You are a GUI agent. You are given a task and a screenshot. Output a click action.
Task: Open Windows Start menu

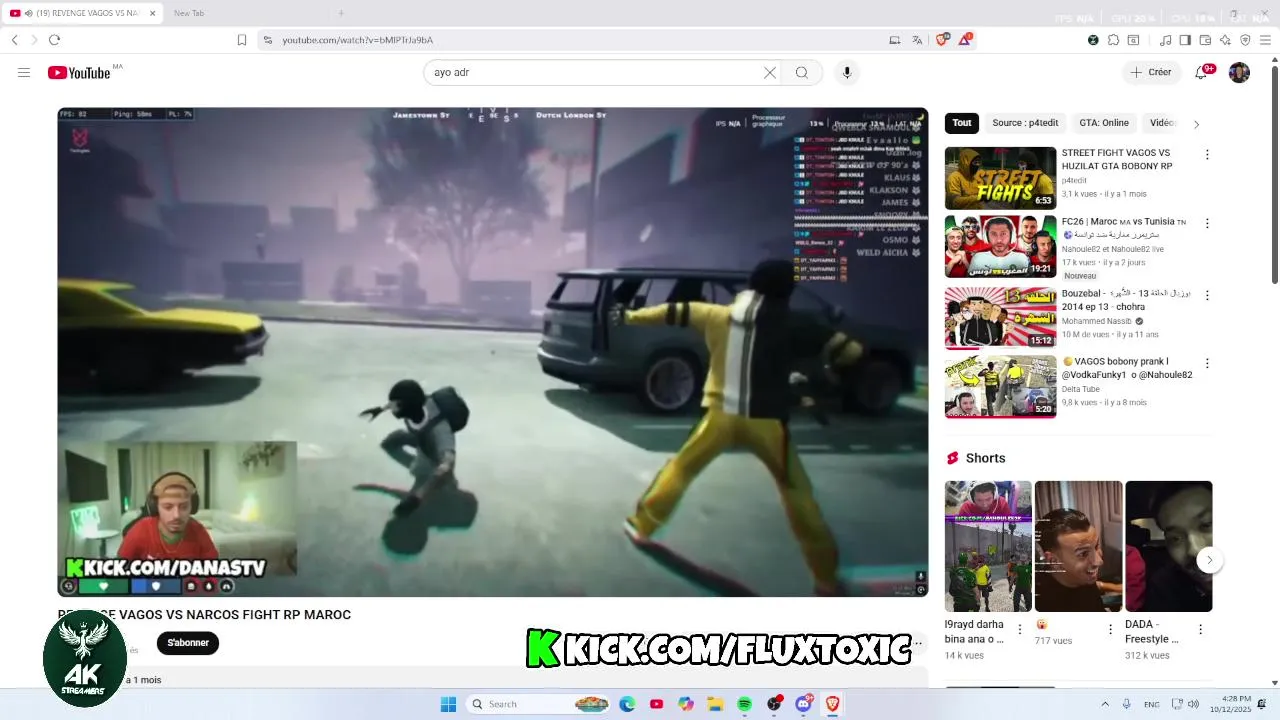coord(448,704)
